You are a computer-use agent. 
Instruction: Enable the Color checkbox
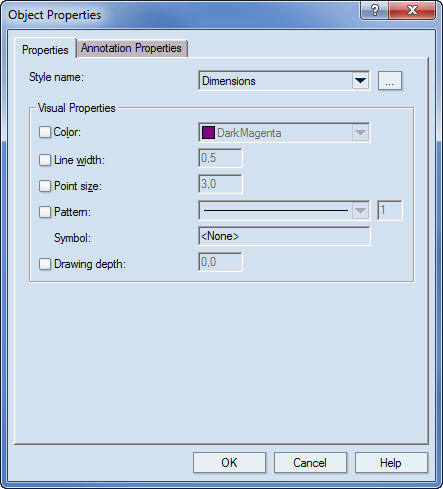45,132
